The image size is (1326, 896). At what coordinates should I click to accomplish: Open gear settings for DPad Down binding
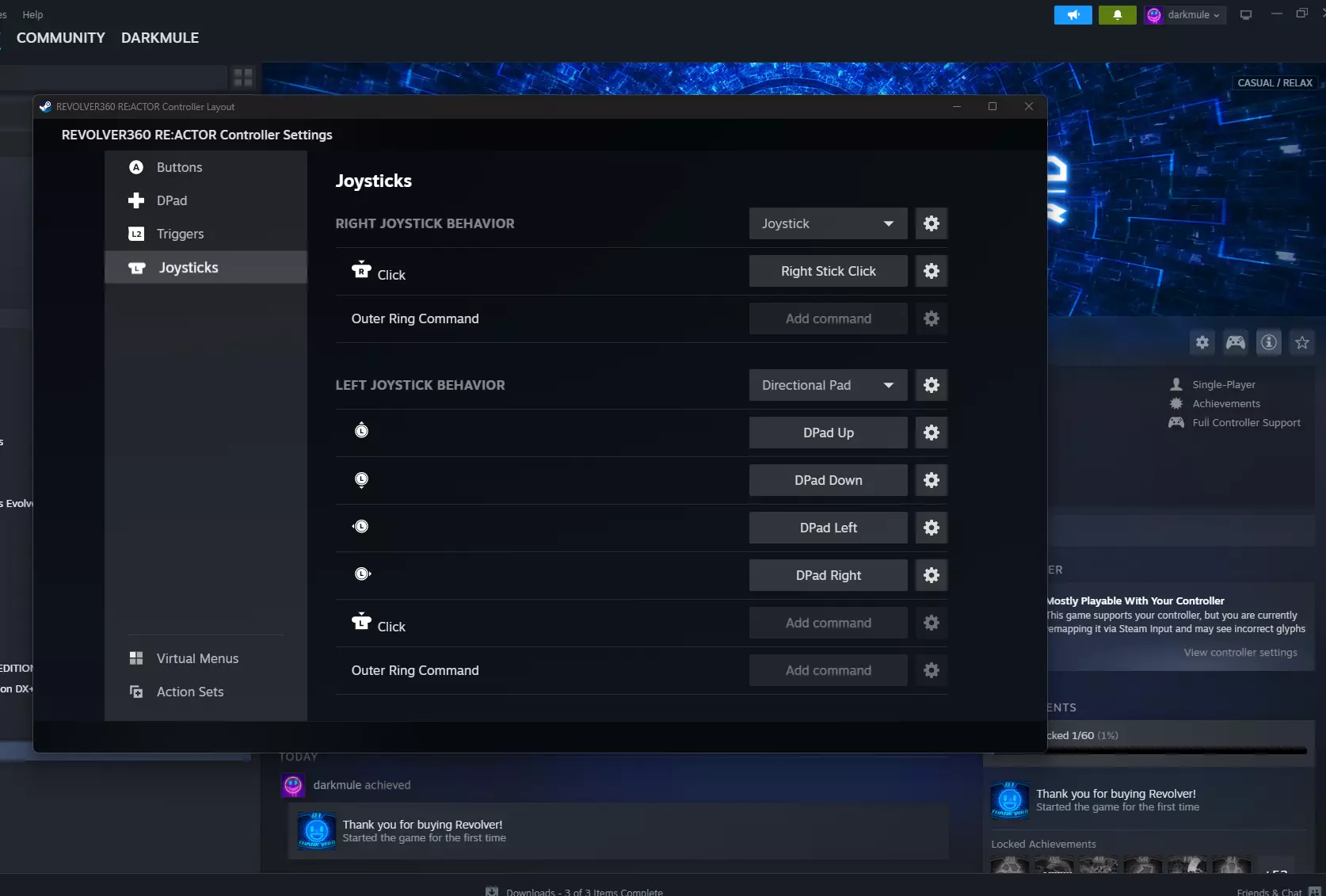click(932, 480)
